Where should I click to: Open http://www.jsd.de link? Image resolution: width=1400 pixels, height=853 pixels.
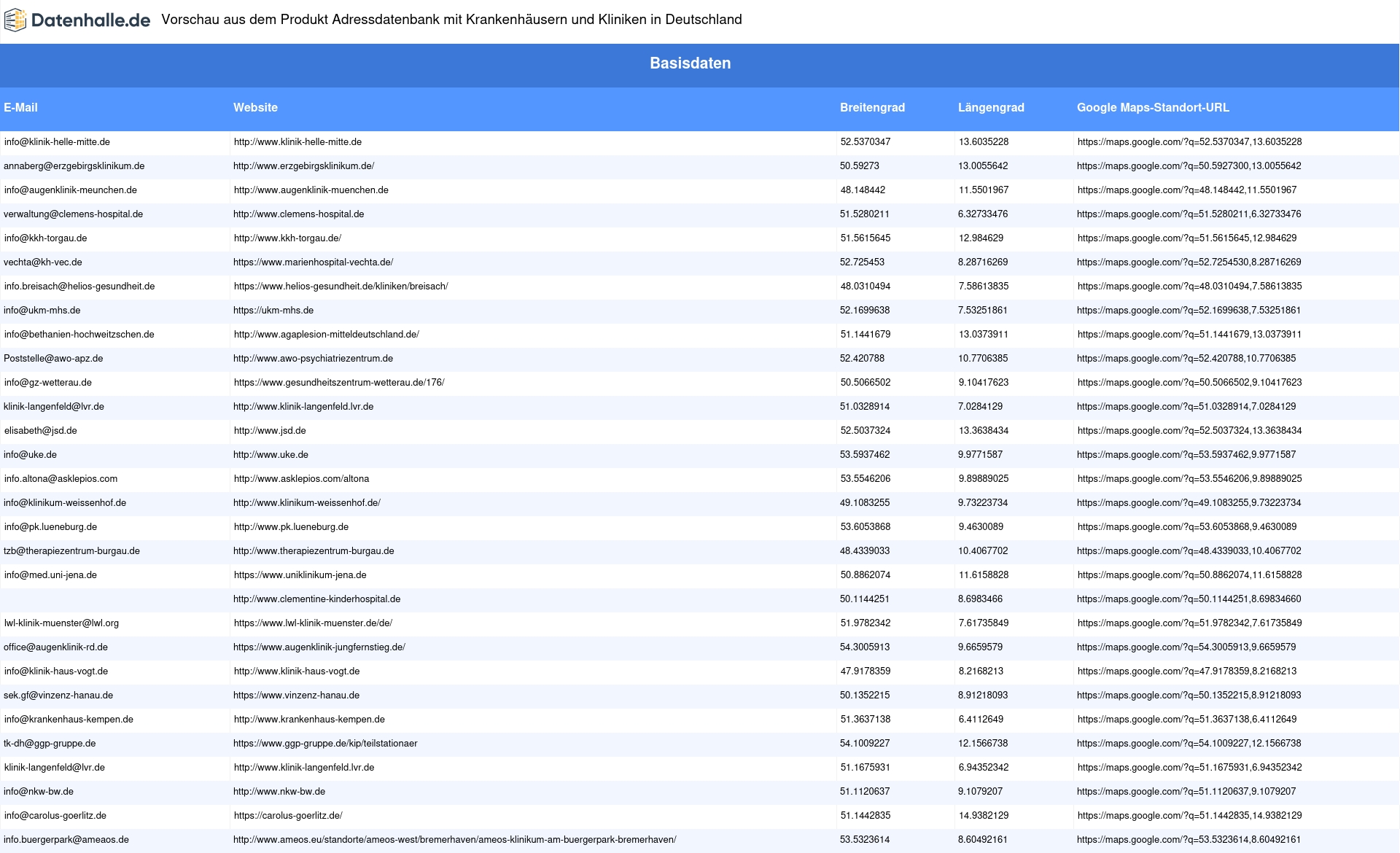270,431
